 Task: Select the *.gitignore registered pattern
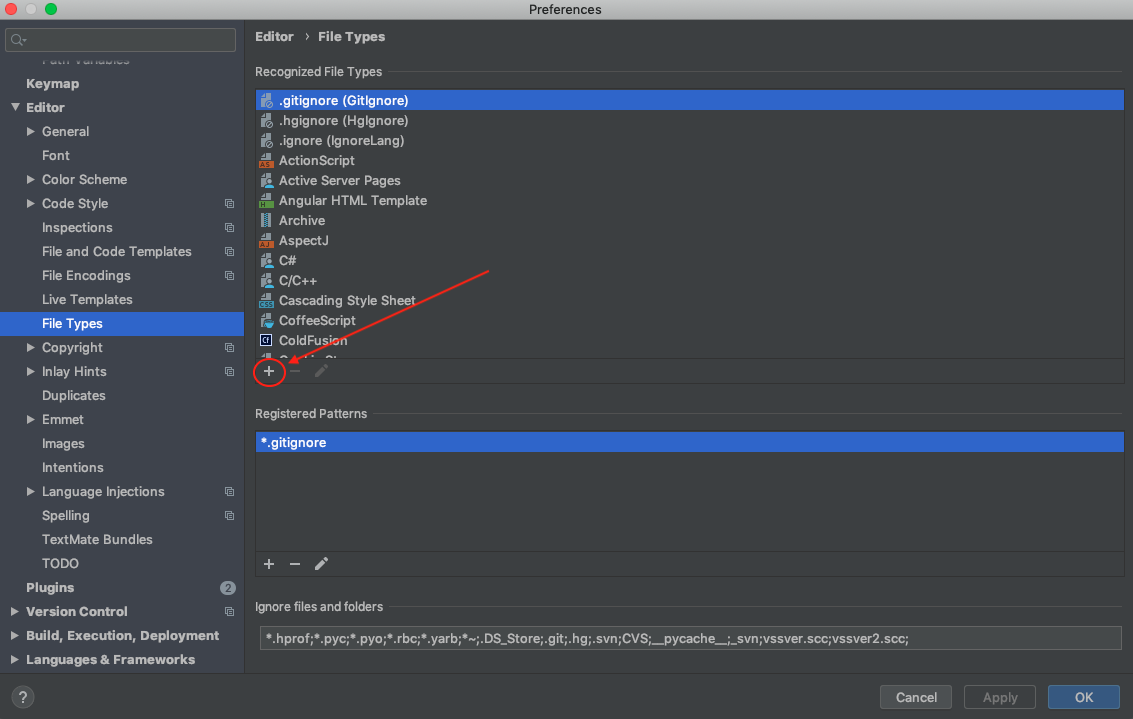[690, 442]
